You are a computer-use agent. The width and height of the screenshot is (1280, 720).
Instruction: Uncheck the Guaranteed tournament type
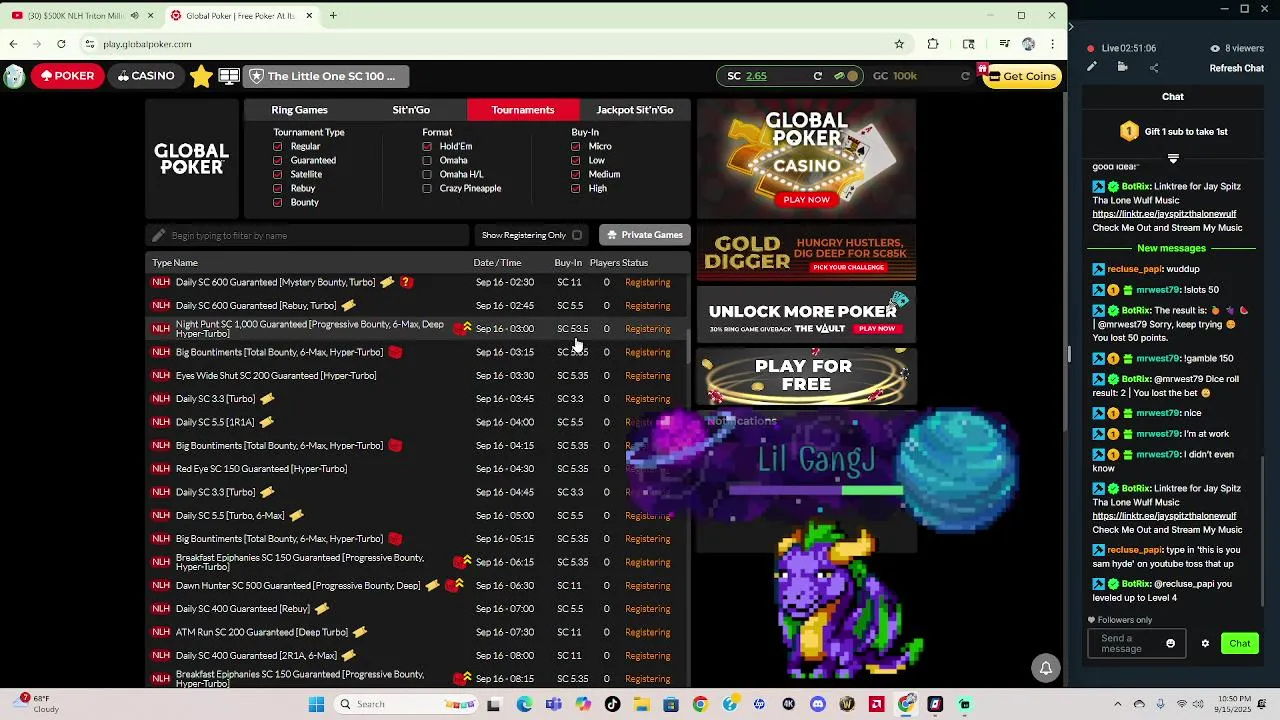[x=278, y=160]
